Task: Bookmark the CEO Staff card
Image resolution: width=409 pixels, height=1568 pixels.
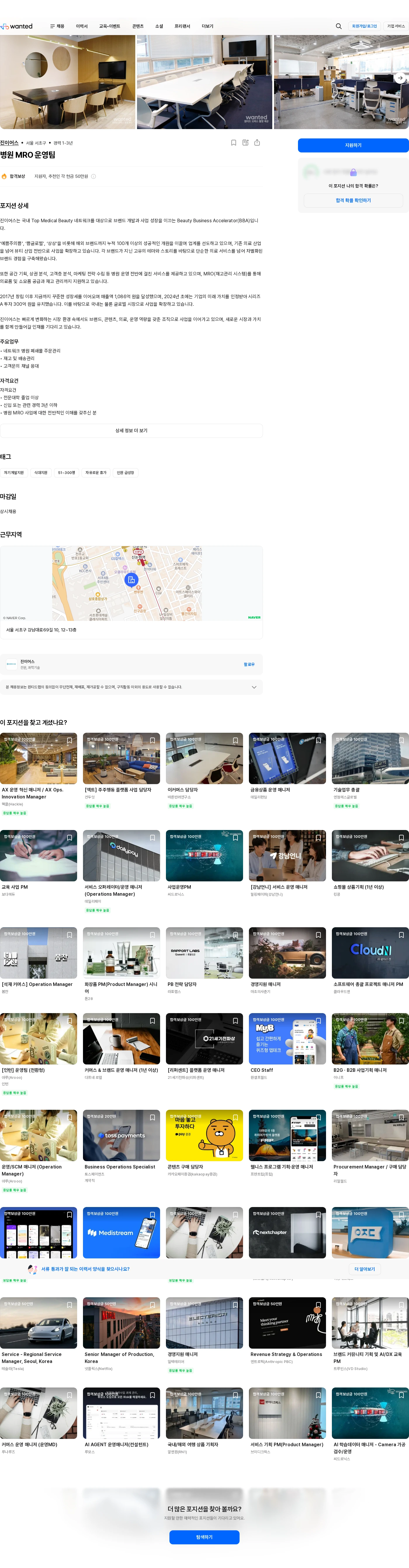Action: (x=318, y=1021)
